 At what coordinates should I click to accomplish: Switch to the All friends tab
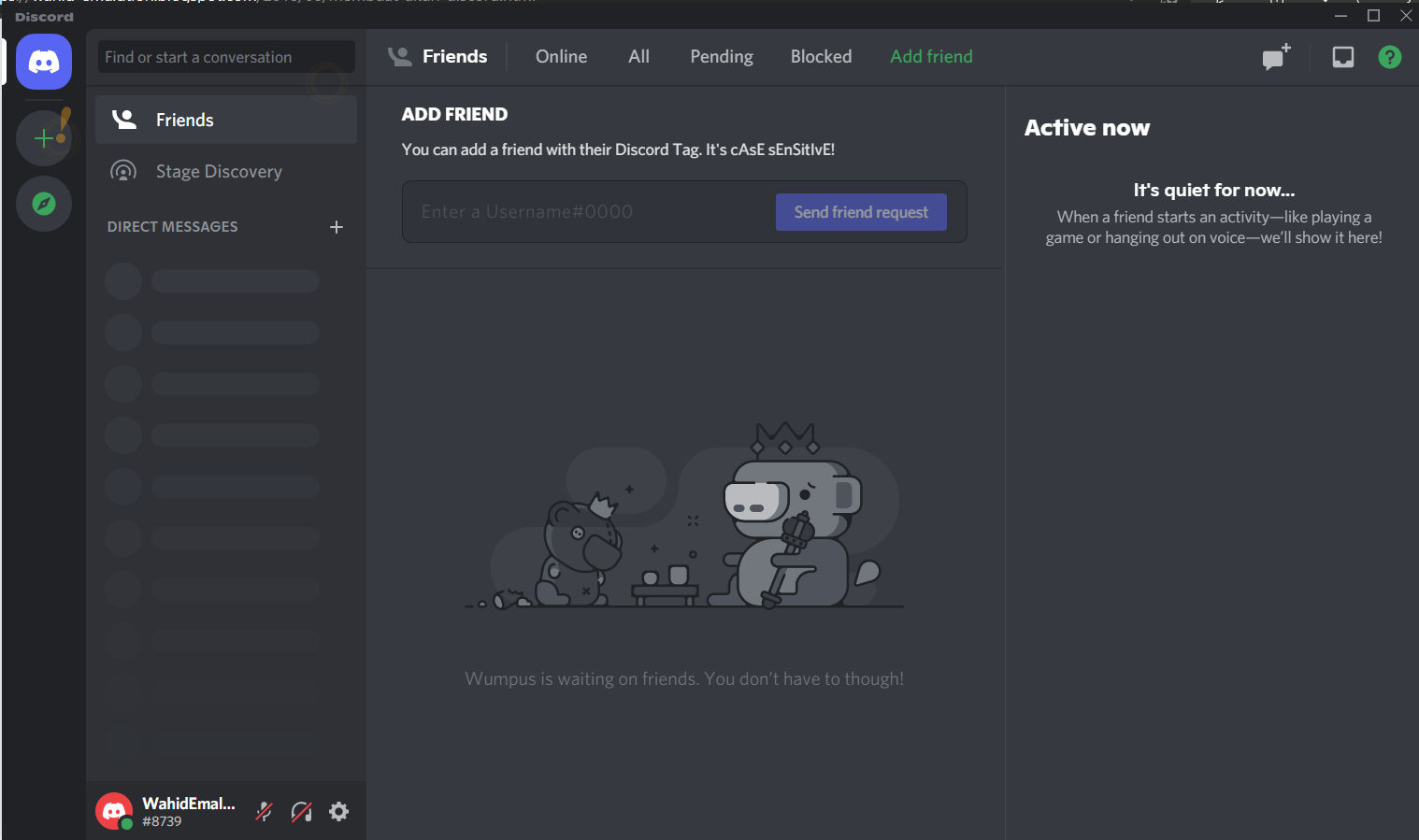point(638,57)
